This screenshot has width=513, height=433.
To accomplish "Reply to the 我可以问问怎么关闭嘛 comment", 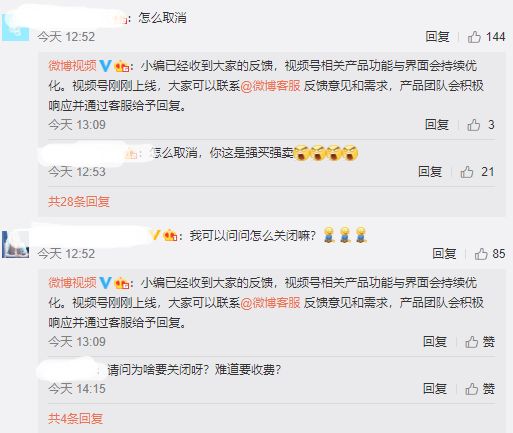I will pos(444,254).
